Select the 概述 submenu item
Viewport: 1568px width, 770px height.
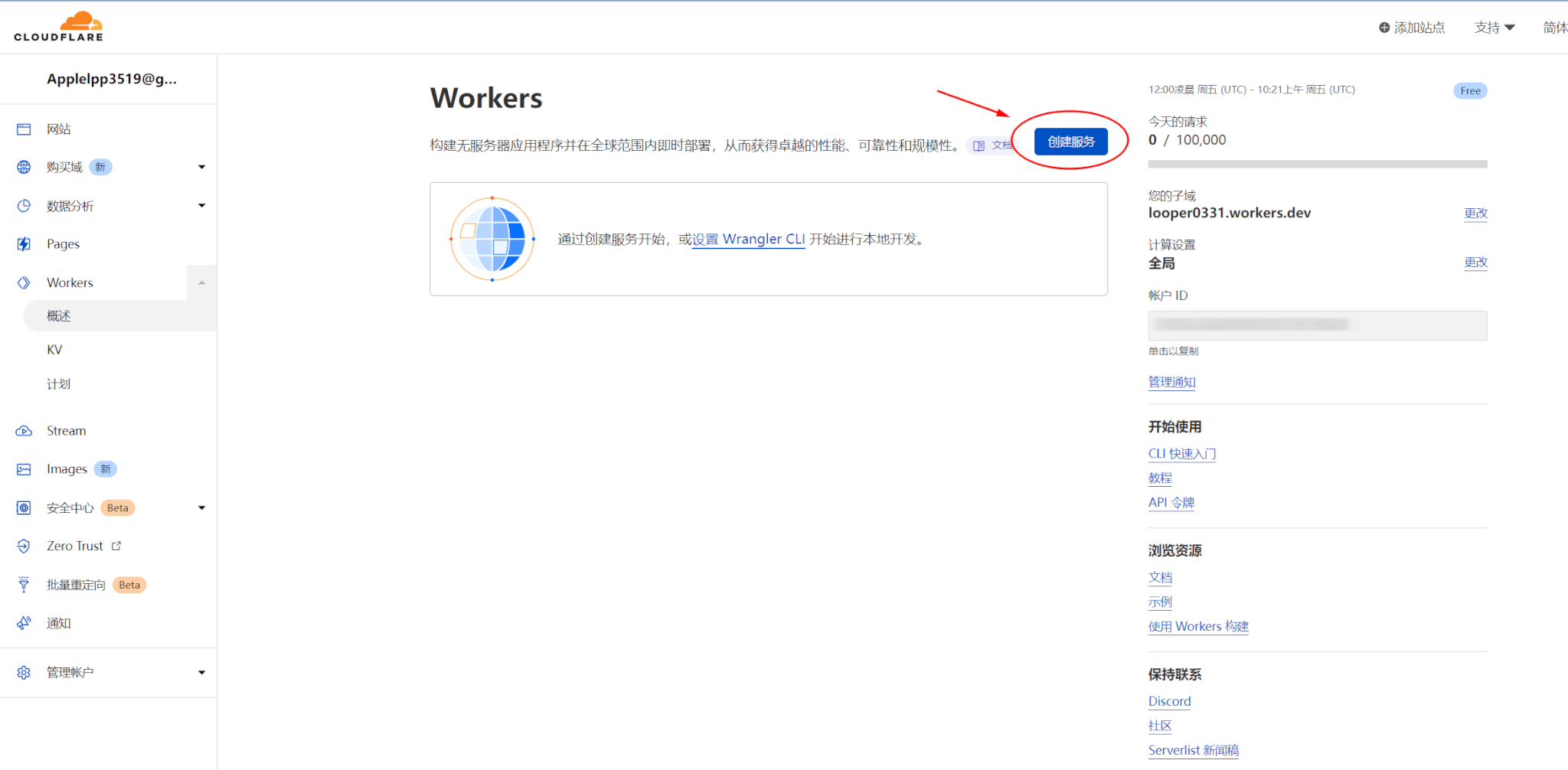[120, 315]
